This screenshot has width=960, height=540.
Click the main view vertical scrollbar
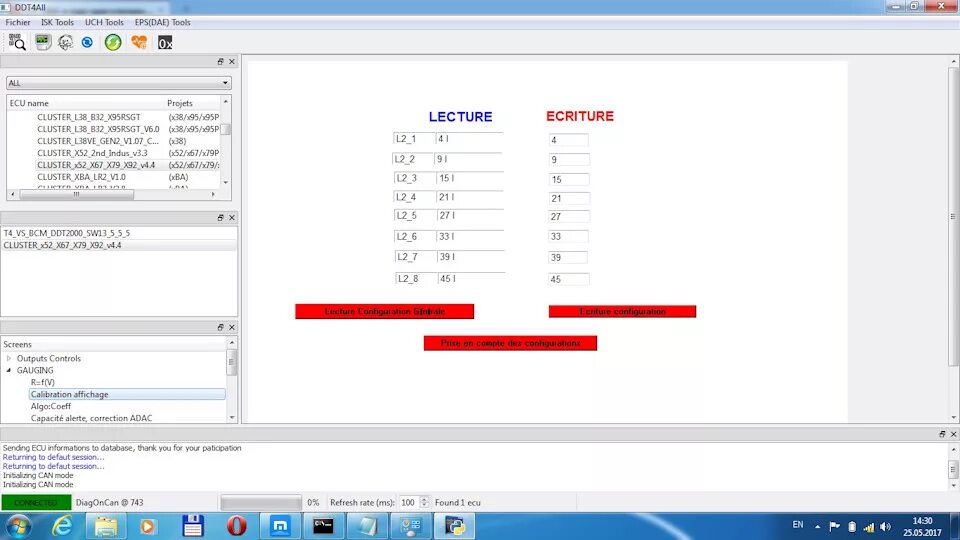(x=953, y=216)
